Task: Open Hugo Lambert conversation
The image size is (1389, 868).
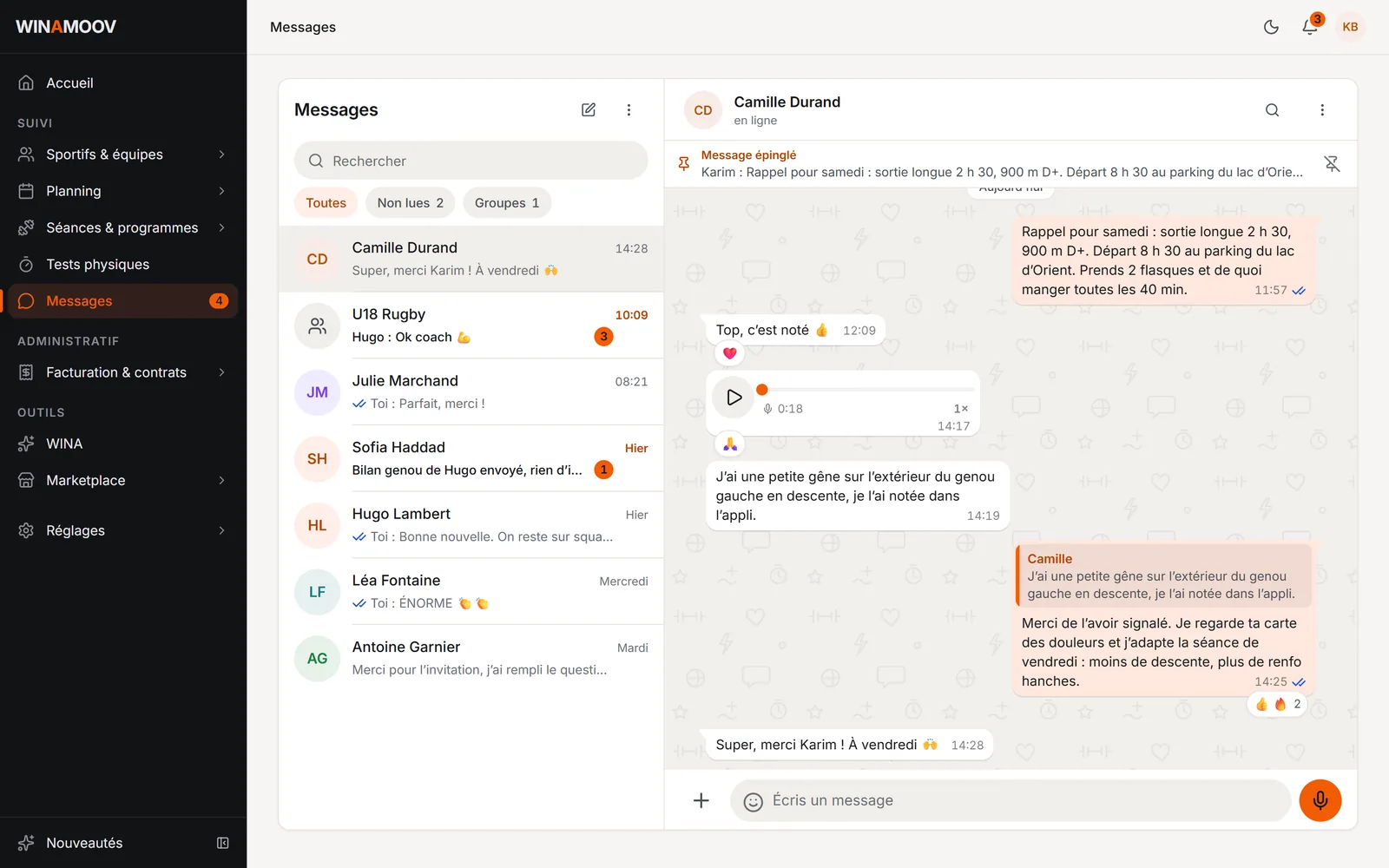Action: coord(471,525)
